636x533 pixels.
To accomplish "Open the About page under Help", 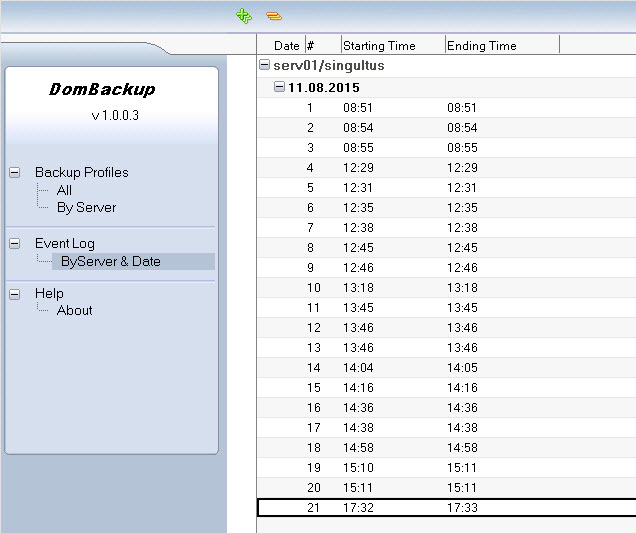I will coord(74,311).
